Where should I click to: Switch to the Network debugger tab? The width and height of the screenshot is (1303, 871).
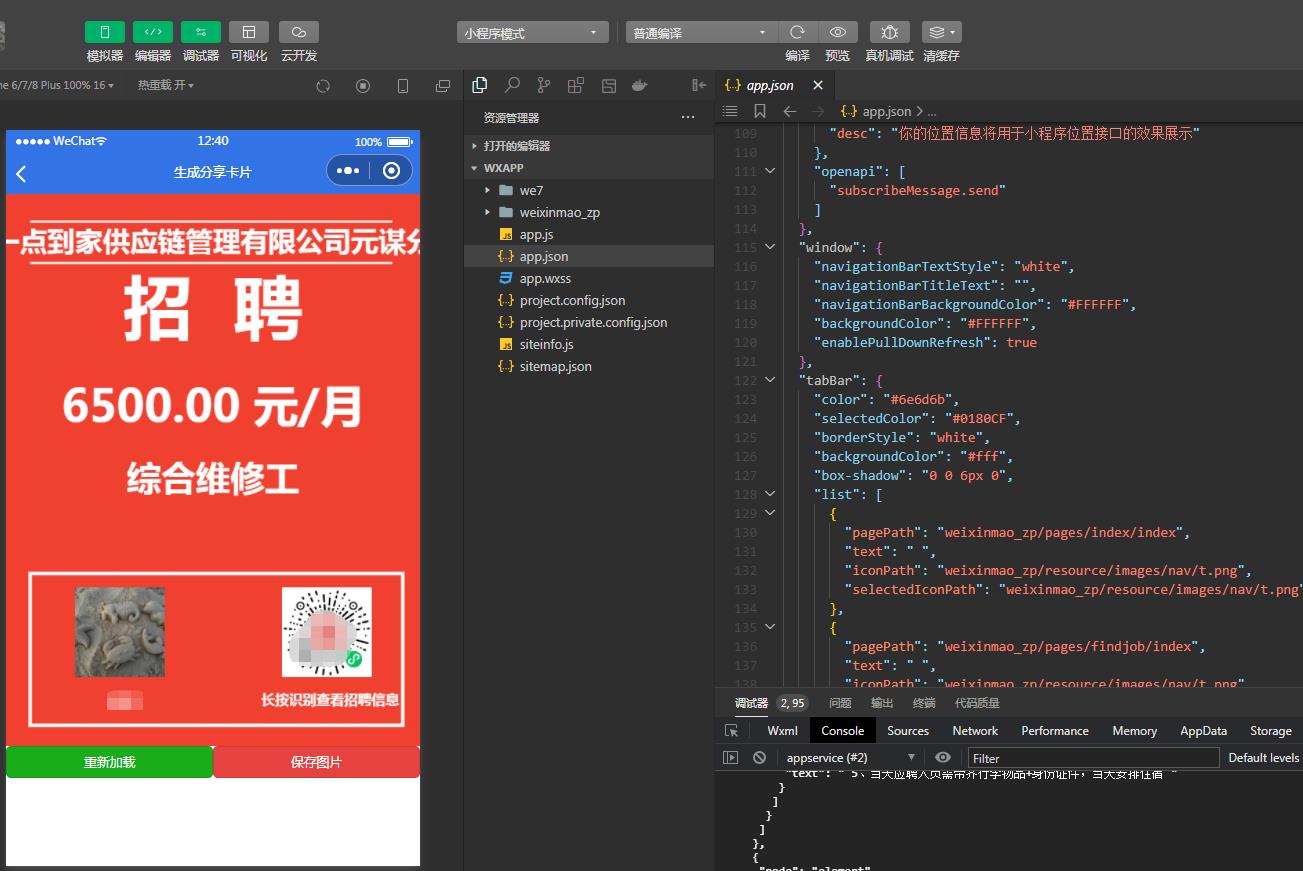(x=974, y=730)
